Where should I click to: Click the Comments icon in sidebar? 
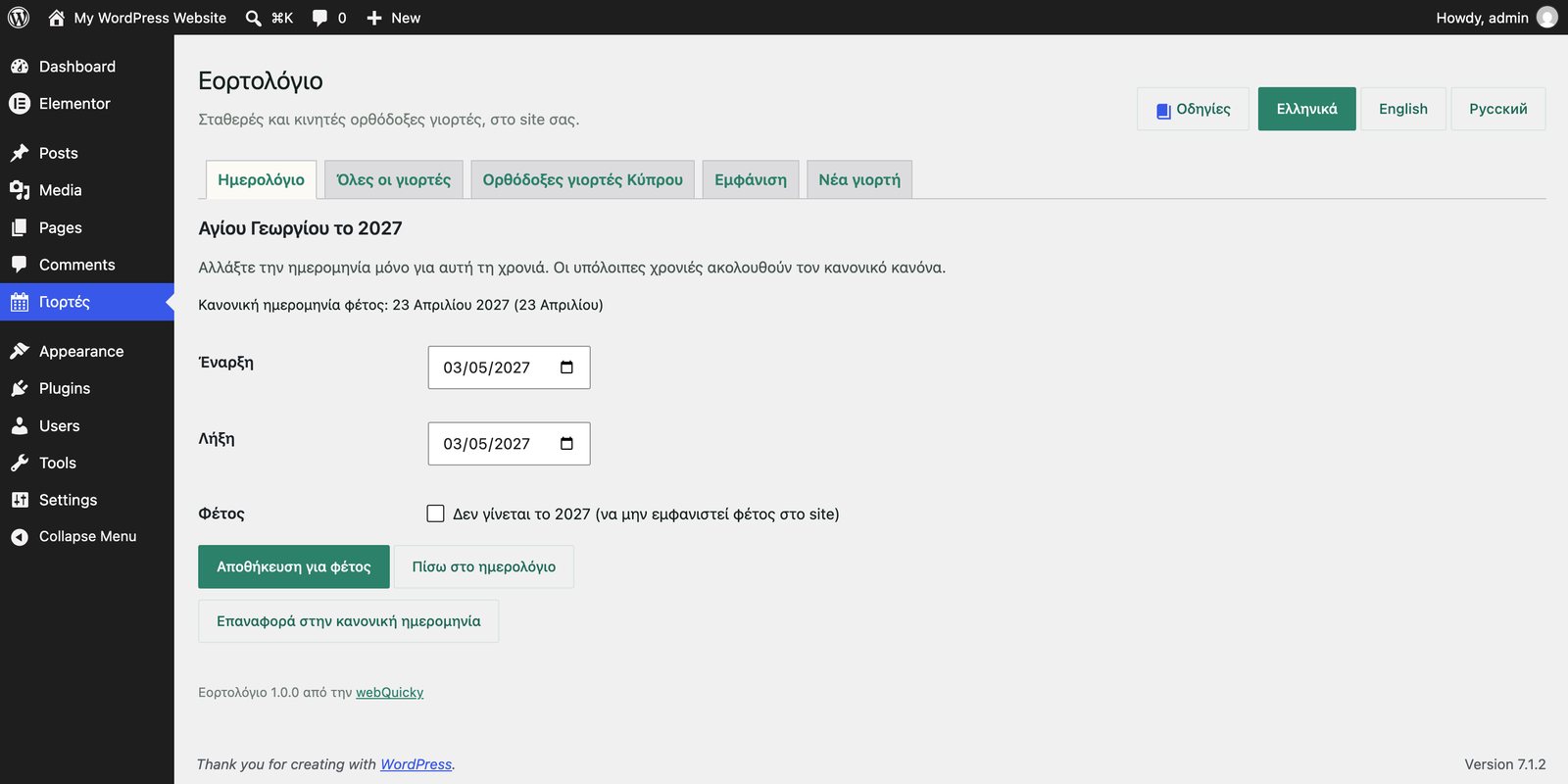20,265
